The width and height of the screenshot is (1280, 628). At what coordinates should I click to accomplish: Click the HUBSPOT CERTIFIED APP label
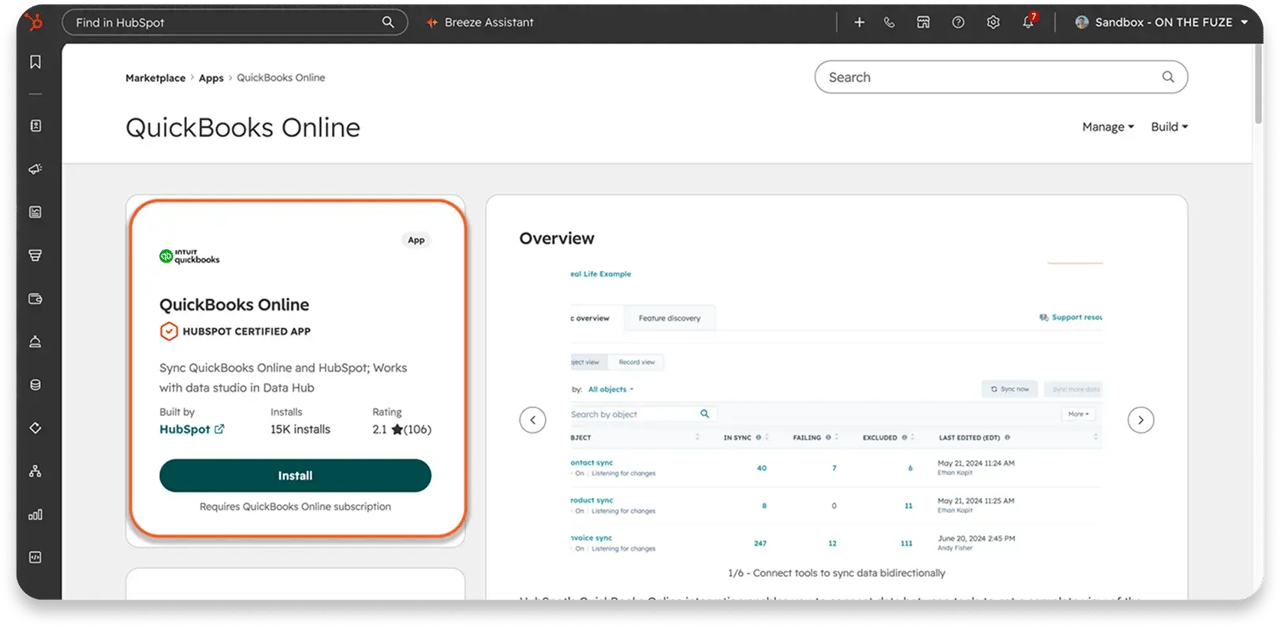(246, 332)
